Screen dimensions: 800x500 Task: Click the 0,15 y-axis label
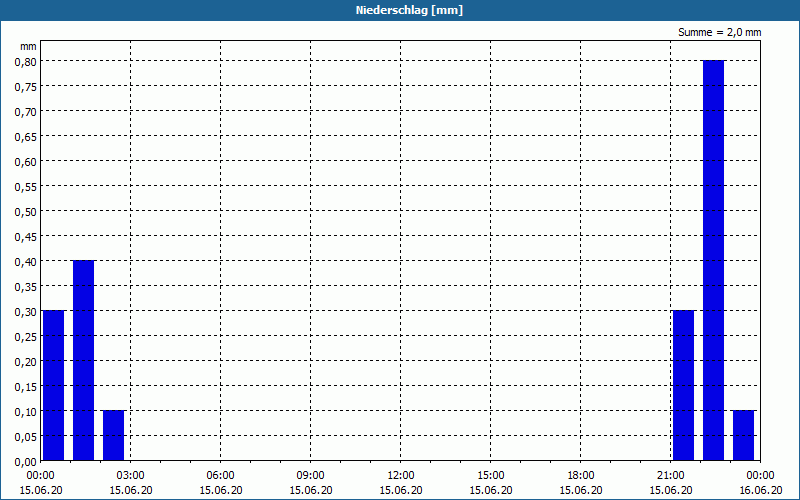(26, 387)
